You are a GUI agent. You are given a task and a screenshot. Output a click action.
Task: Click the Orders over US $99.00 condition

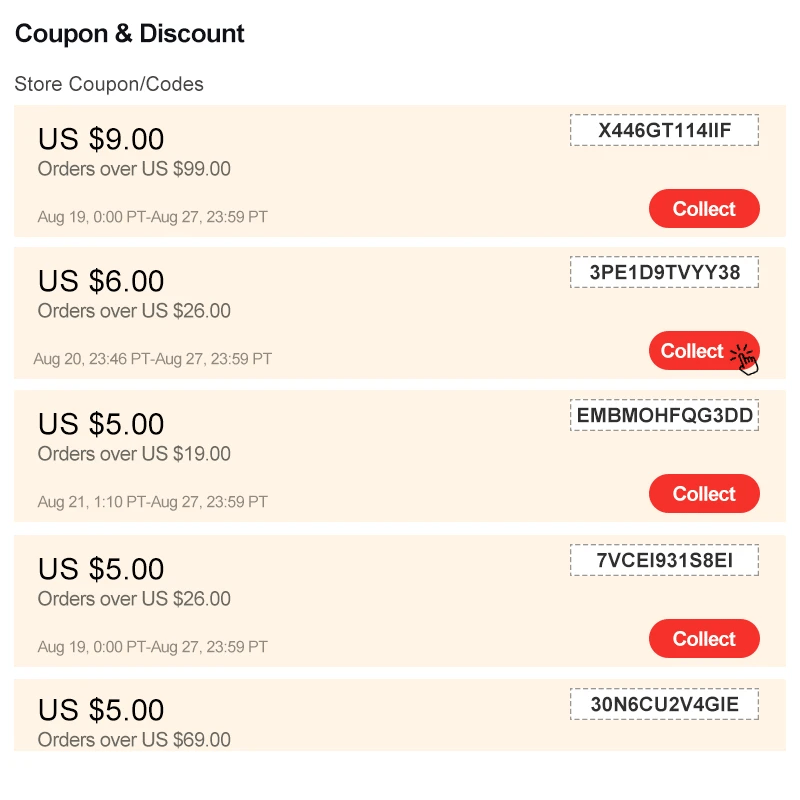pos(133,169)
